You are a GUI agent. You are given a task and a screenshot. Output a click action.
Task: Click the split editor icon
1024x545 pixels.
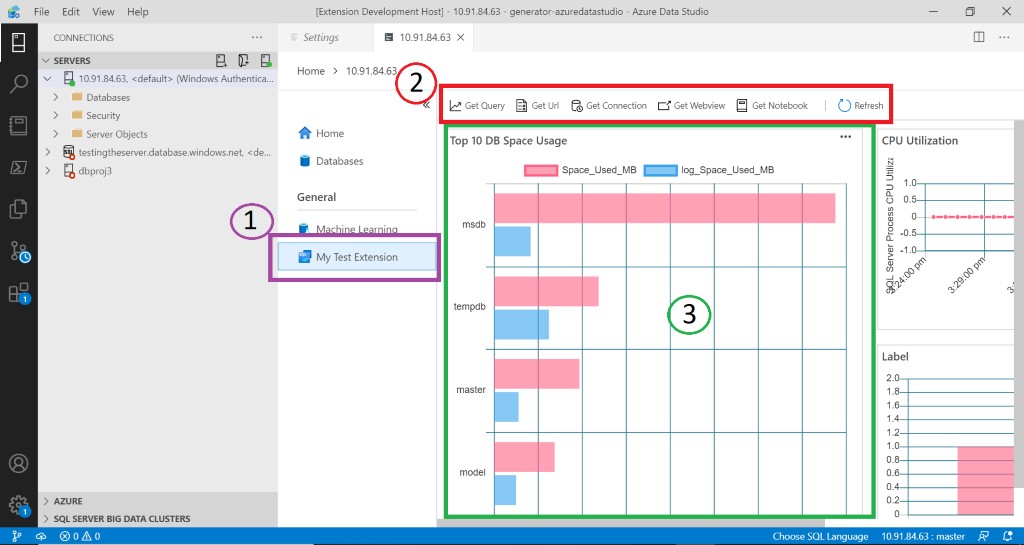(x=978, y=38)
